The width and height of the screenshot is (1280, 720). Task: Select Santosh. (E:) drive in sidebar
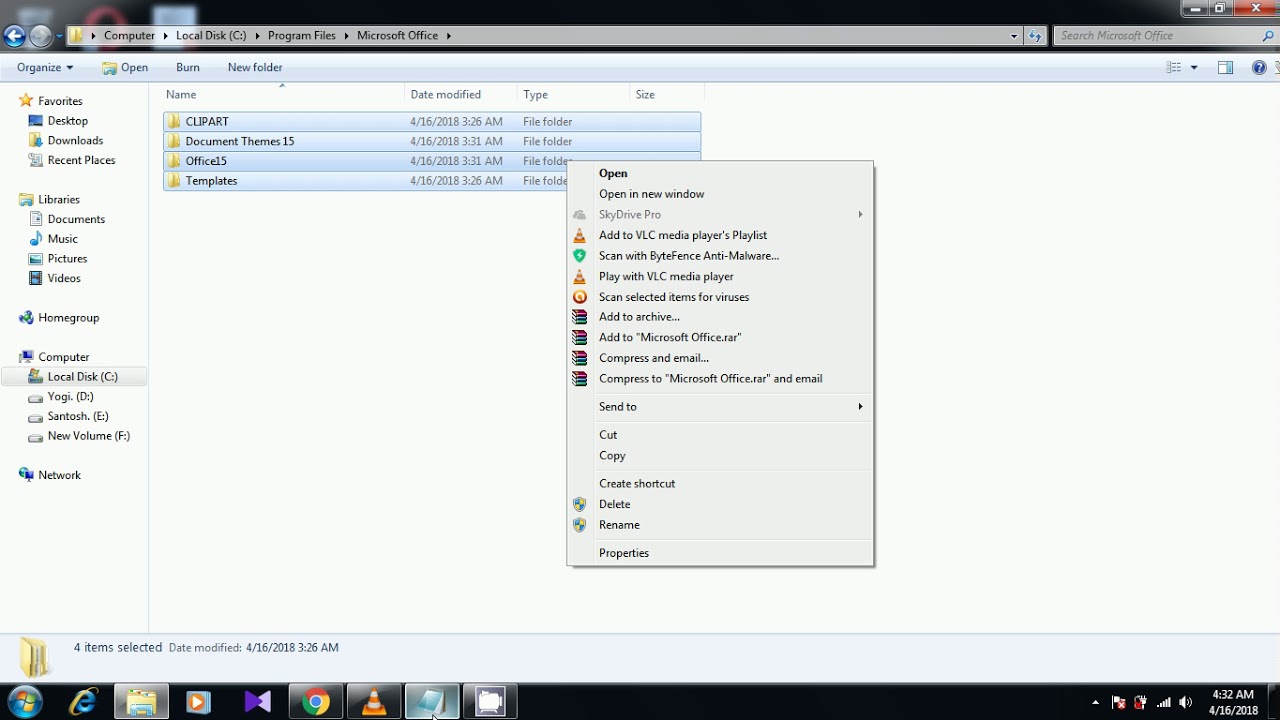coord(78,416)
